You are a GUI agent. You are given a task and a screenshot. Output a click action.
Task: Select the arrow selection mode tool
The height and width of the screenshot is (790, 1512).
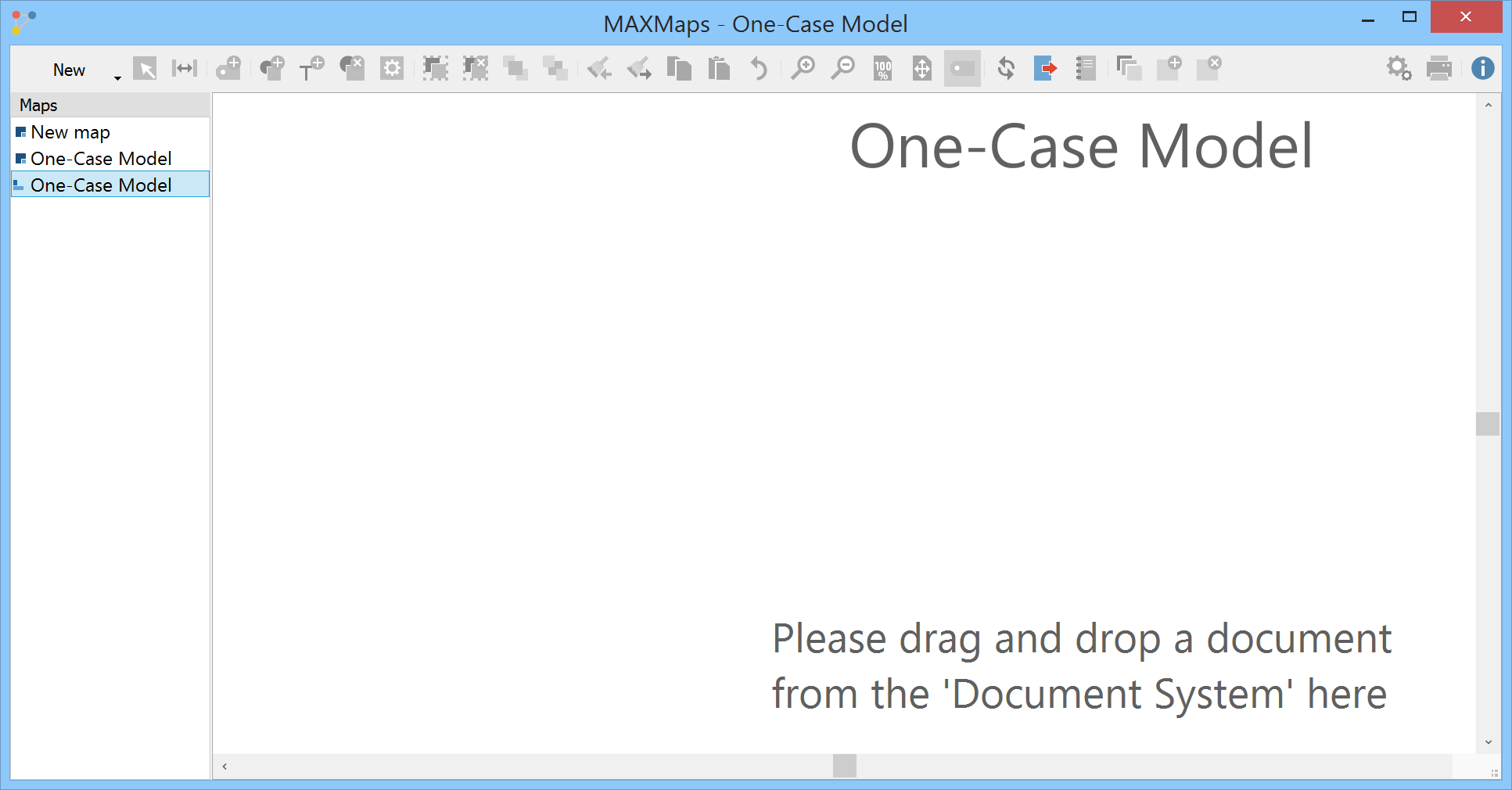click(145, 69)
